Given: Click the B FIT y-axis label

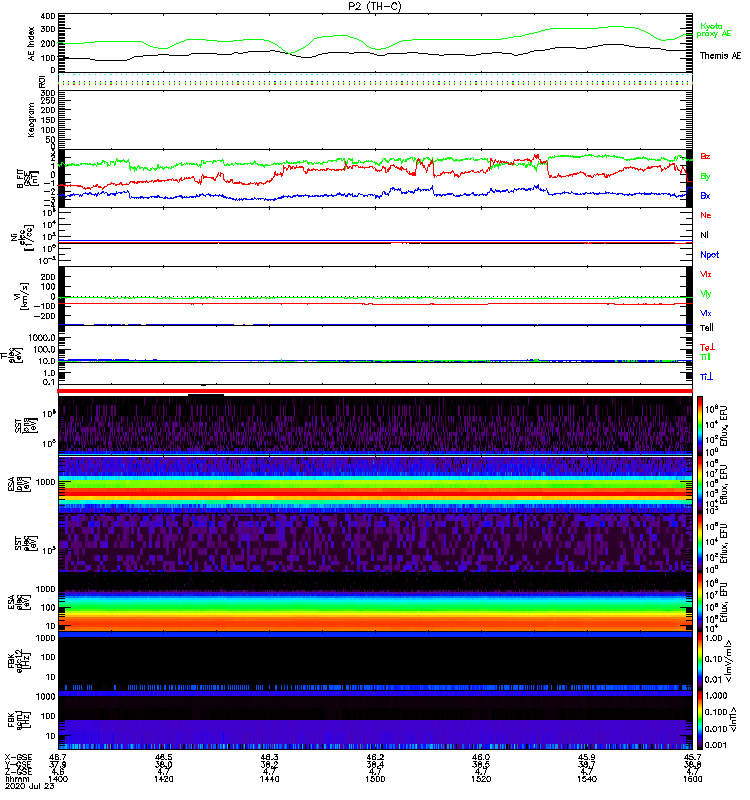Looking at the screenshot, I should [22, 178].
